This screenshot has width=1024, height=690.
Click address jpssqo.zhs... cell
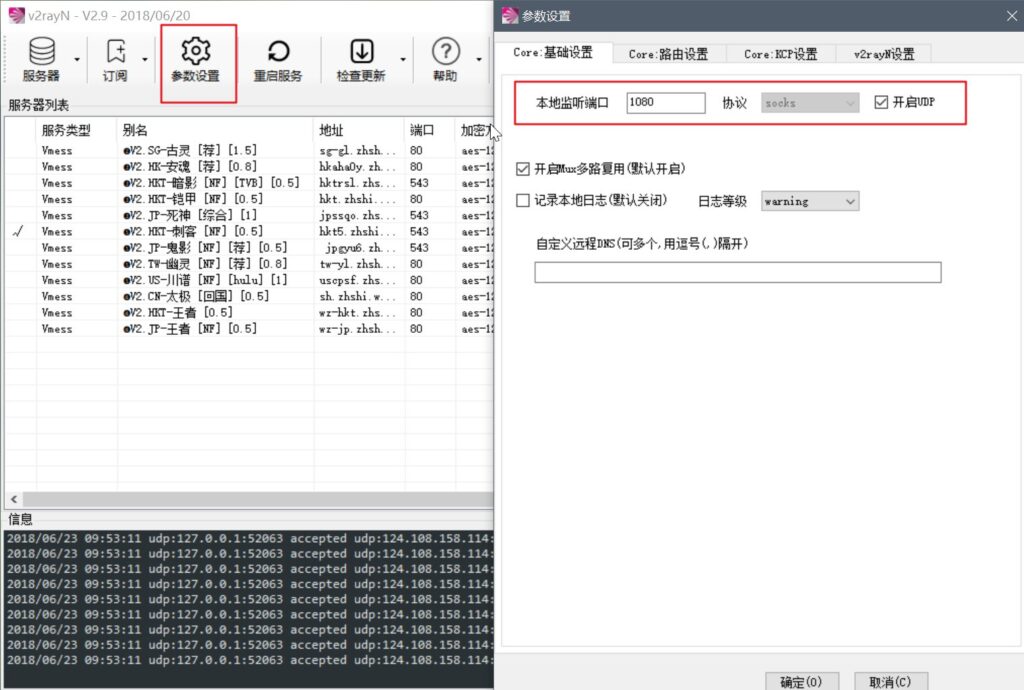tap(357, 215)
